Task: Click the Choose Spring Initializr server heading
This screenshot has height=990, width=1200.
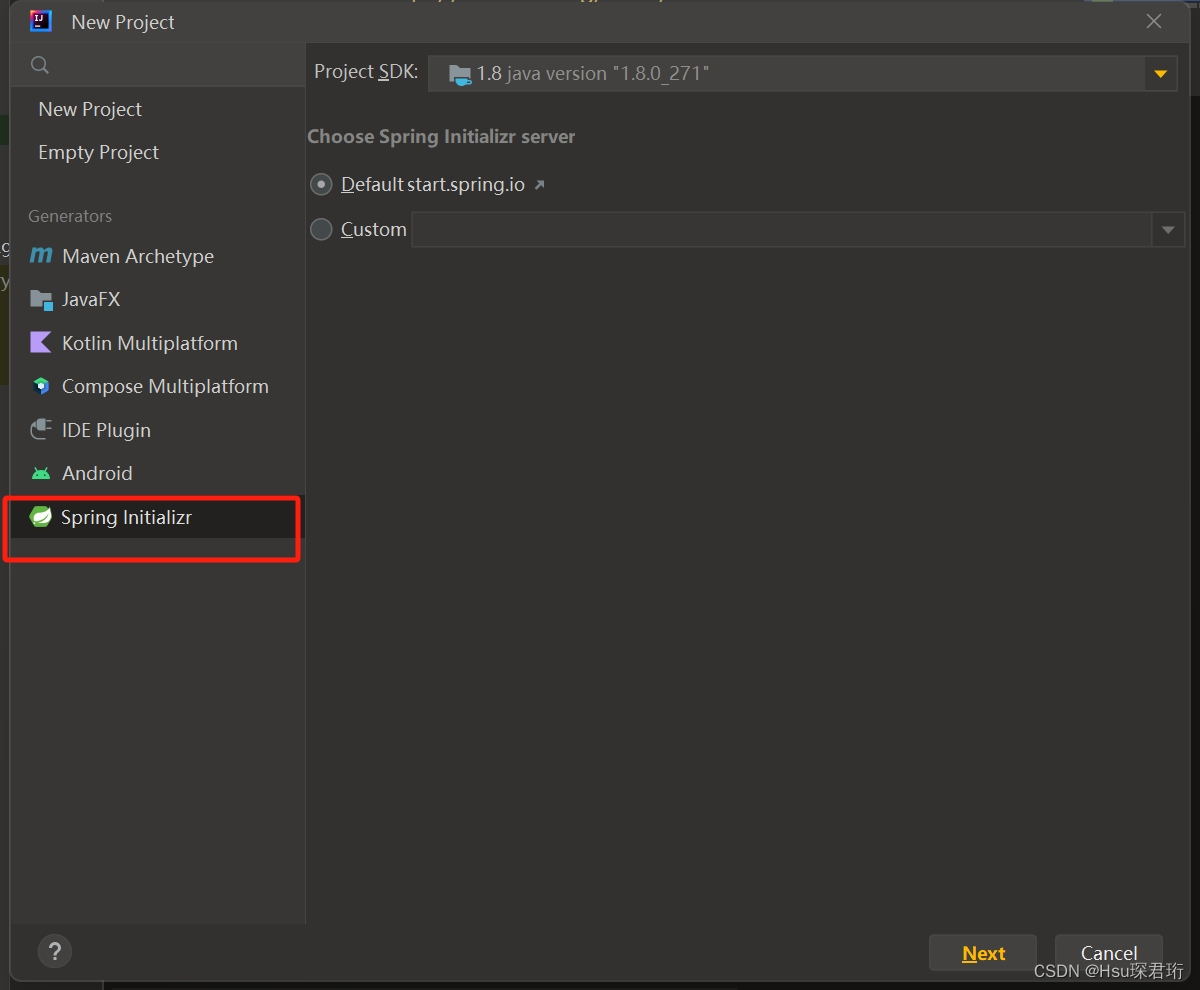Action: 441,137
